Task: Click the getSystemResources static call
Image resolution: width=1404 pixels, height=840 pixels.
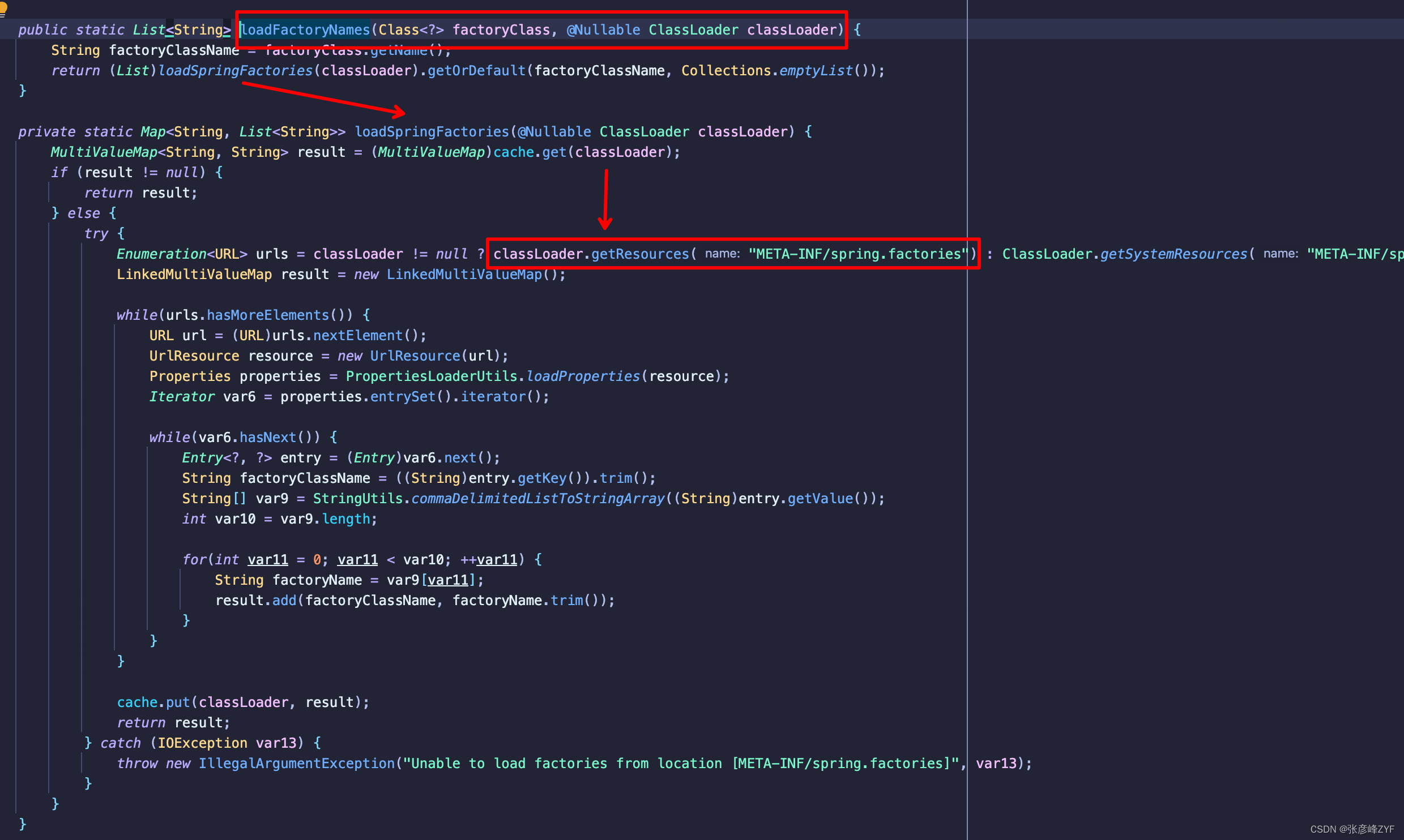Action: pyautogui.click(x=1173, y=254)
